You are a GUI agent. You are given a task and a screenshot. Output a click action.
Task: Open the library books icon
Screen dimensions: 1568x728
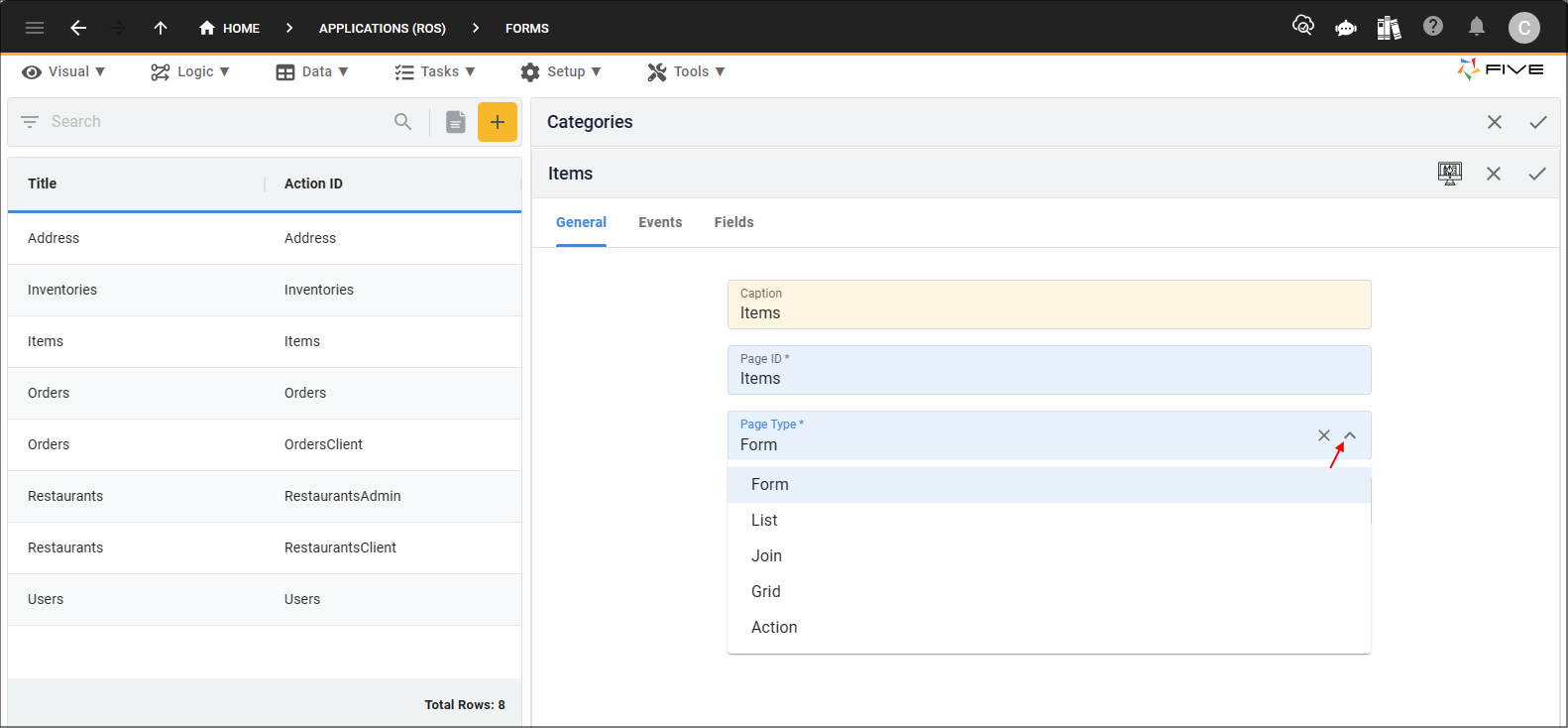point(1389,28)
